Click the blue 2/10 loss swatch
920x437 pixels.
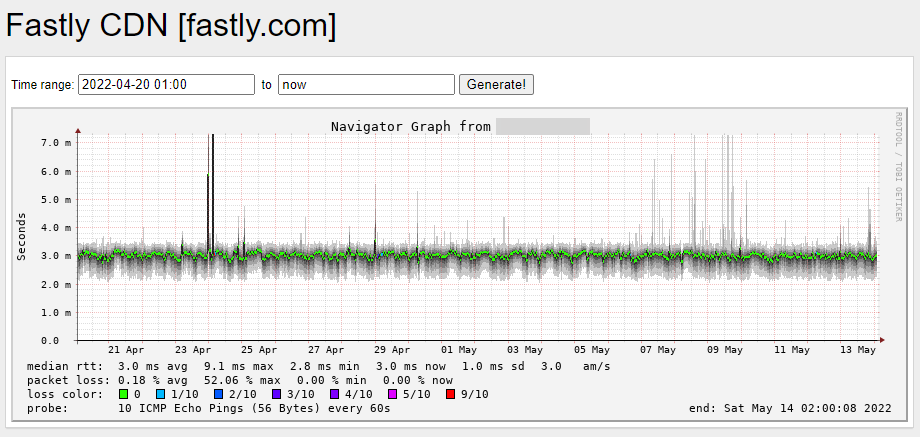(x=219, y=394)
